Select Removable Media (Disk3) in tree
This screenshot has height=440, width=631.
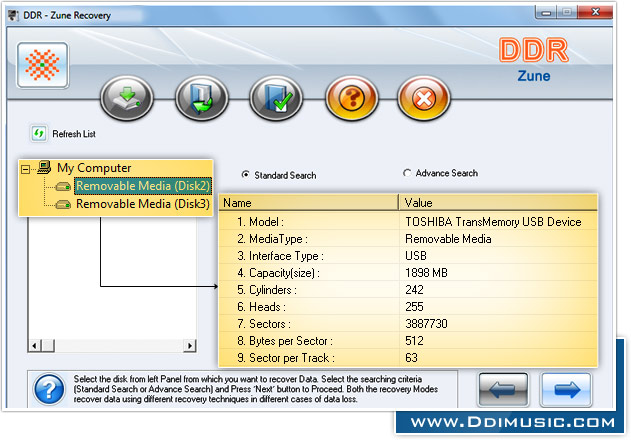(142, 204)
